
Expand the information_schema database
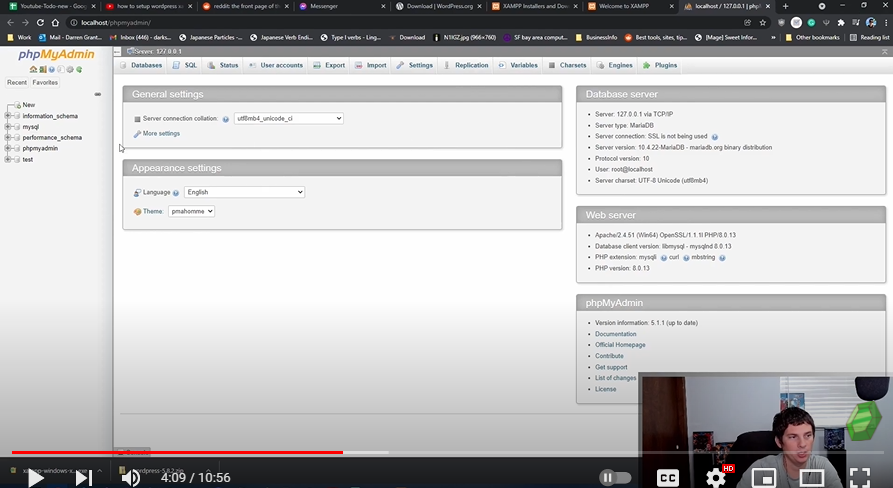[x=8, y=116]
